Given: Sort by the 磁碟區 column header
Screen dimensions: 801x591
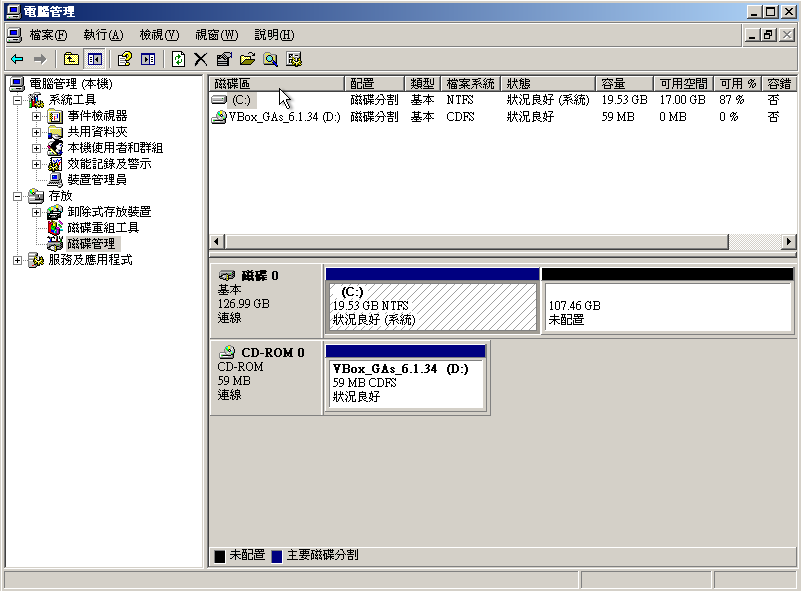Looking at the screenshot, I should (x=277, y=84).
